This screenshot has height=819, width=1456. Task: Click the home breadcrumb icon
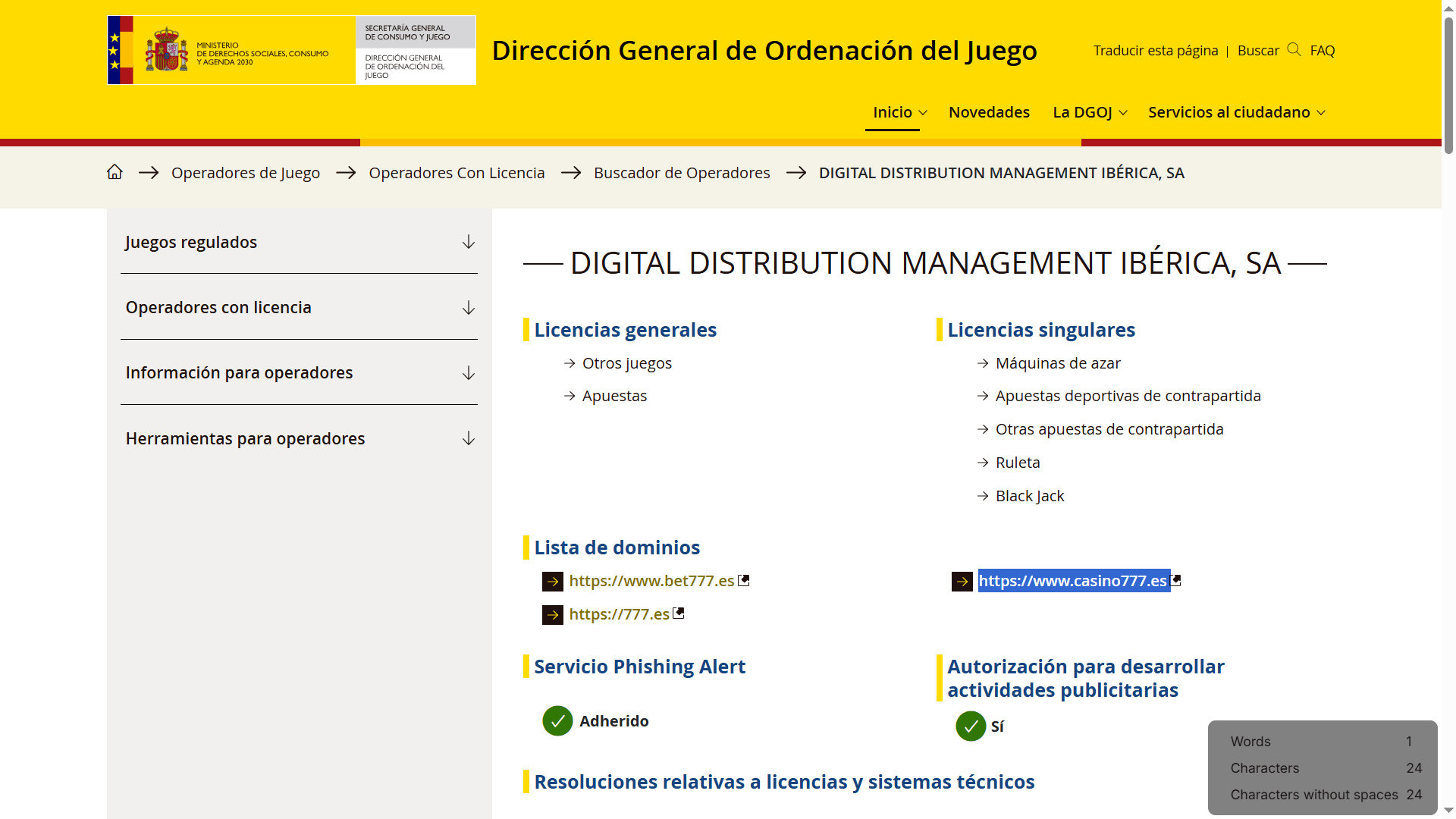click(x=115, y=172)
